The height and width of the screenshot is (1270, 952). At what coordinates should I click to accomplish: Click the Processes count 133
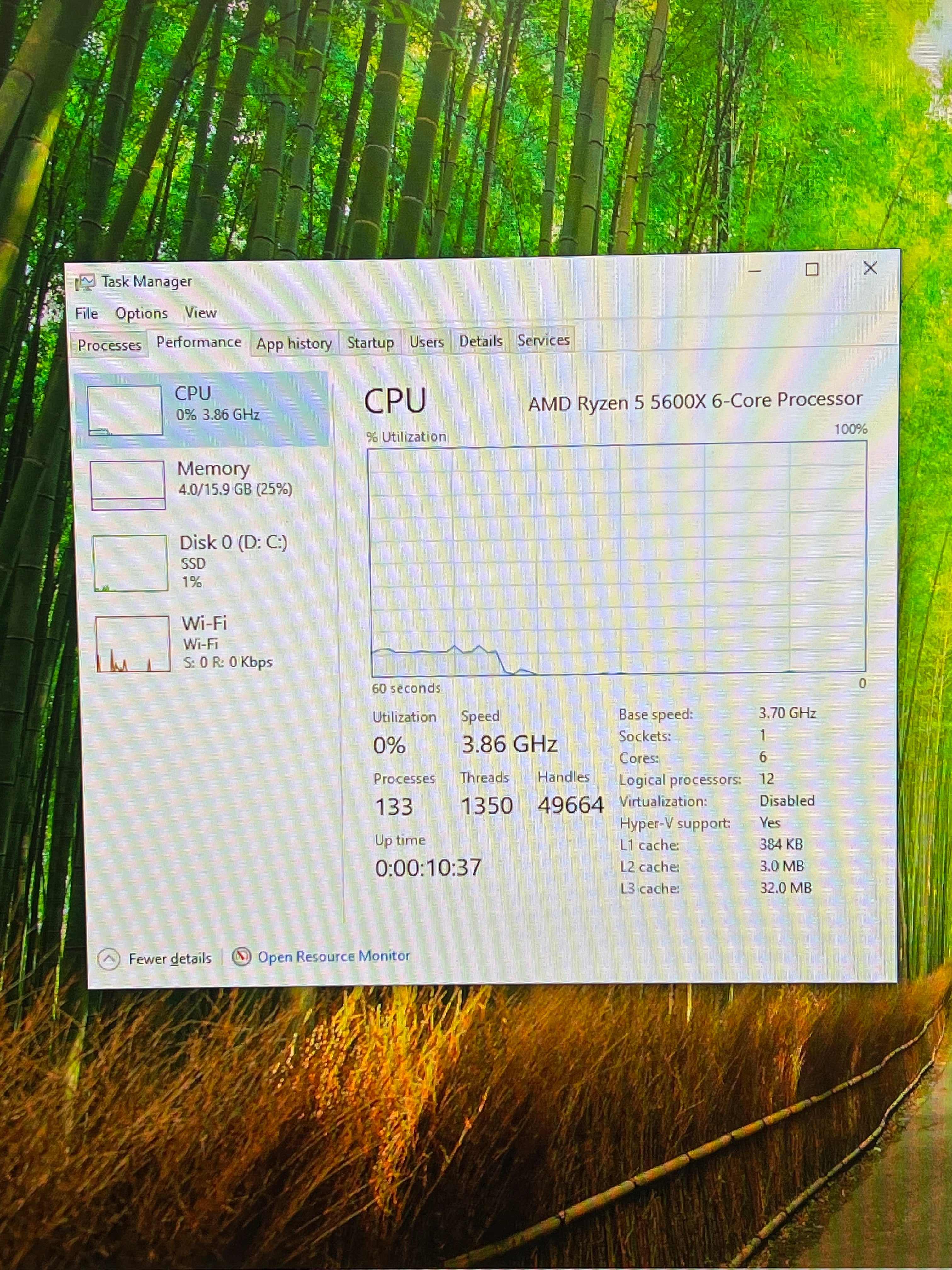pos(394,807)
